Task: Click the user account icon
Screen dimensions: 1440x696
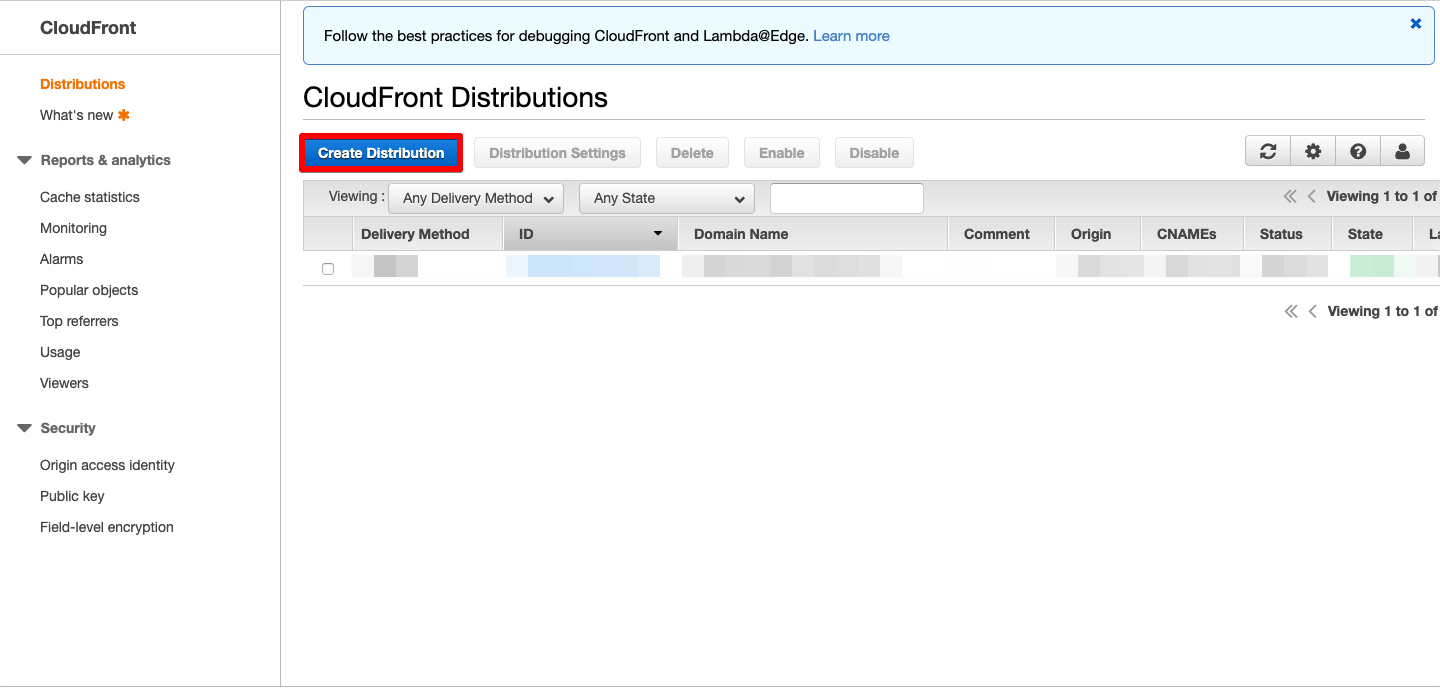Action: (1403, 151)
